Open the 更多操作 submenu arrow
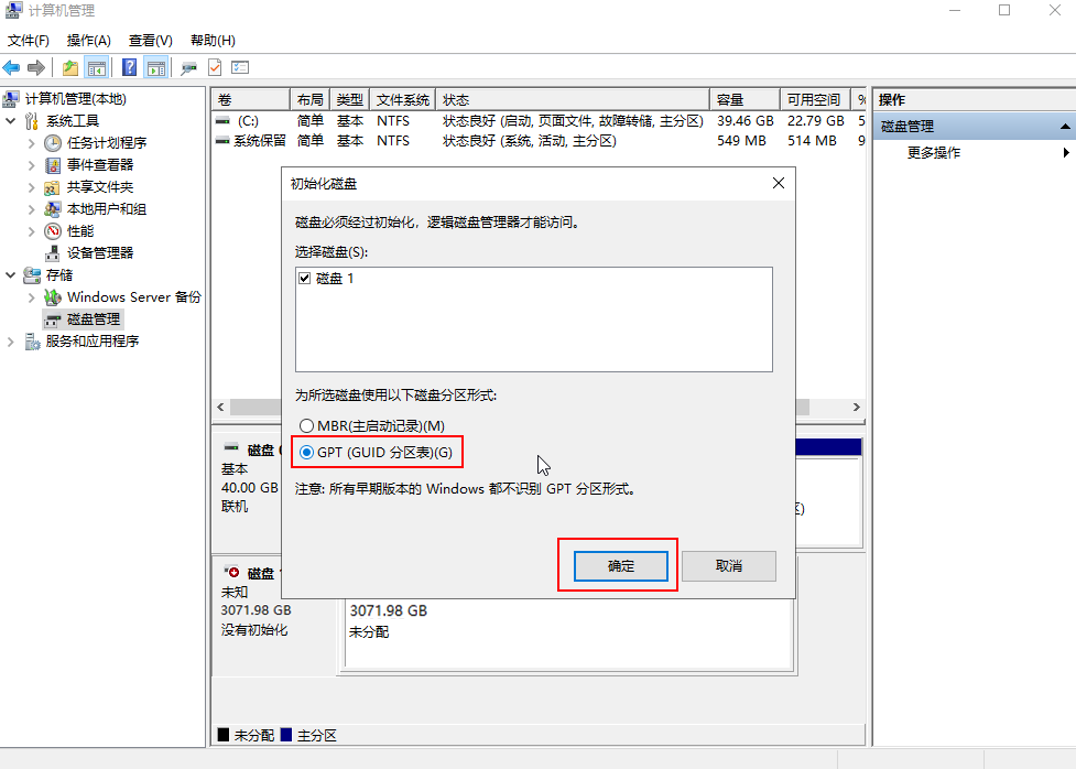 [x=1066, y=152]
